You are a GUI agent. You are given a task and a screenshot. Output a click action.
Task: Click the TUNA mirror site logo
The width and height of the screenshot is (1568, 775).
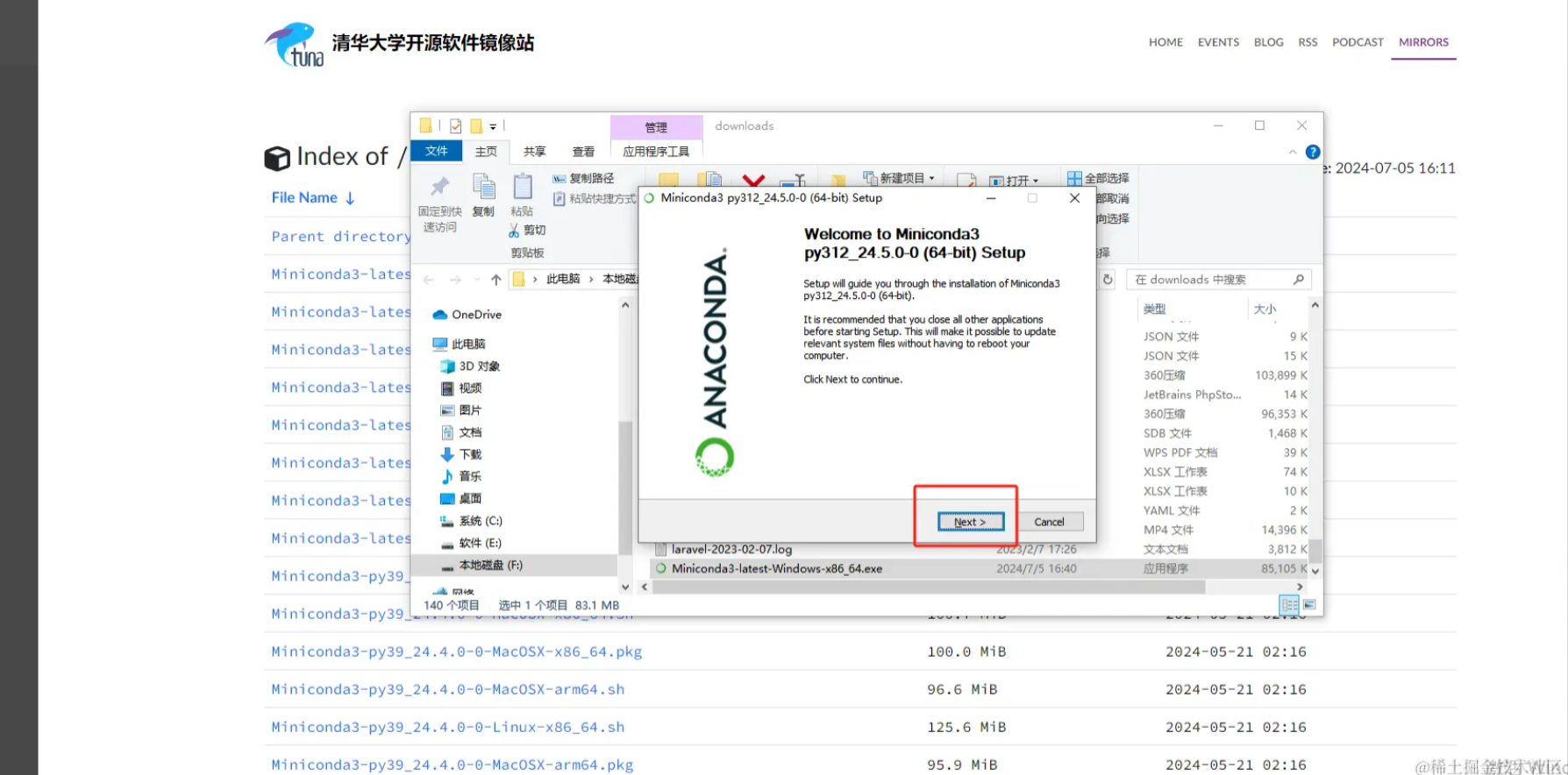tap(295, 45)
